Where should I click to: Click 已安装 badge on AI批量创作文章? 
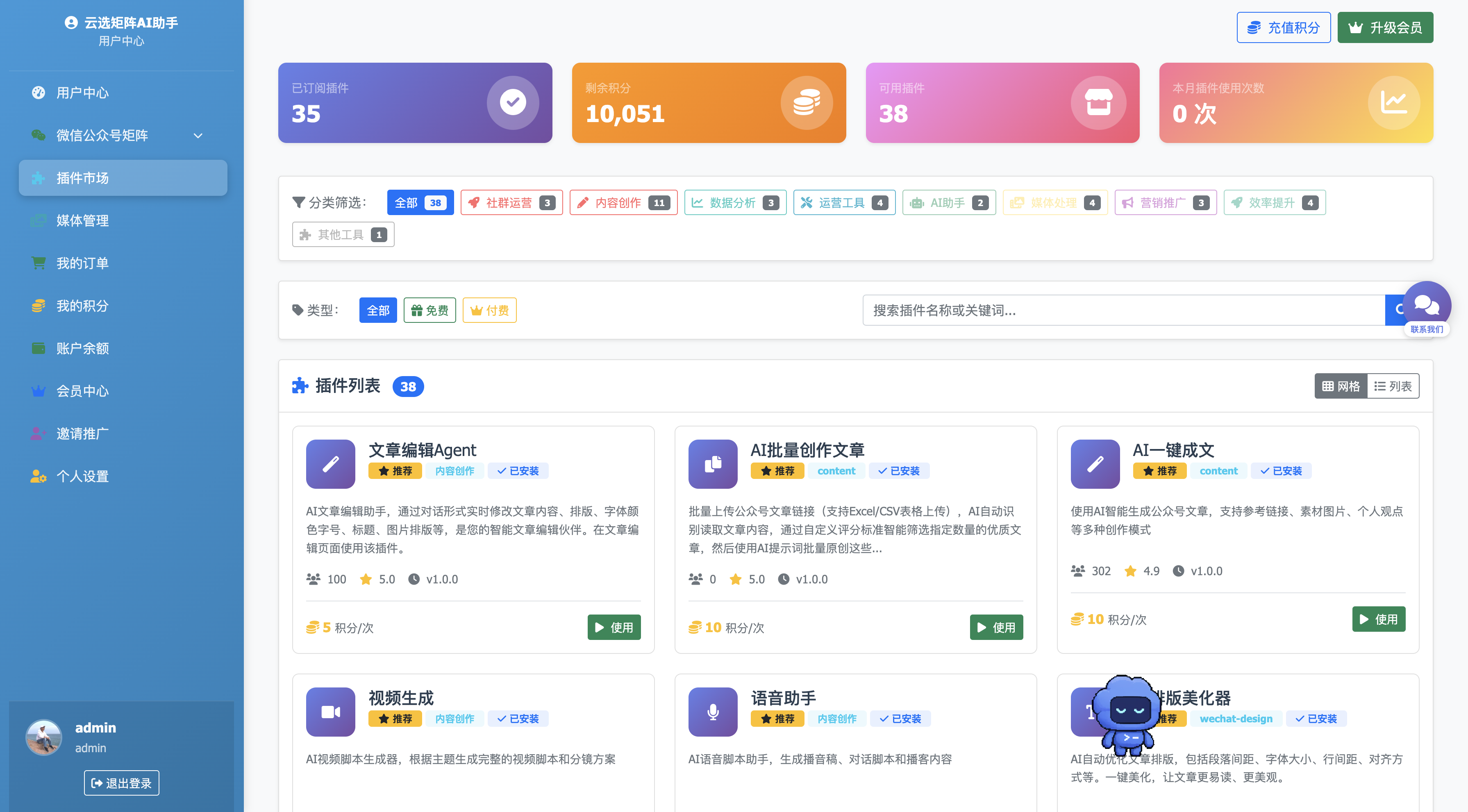coord(899,471)
